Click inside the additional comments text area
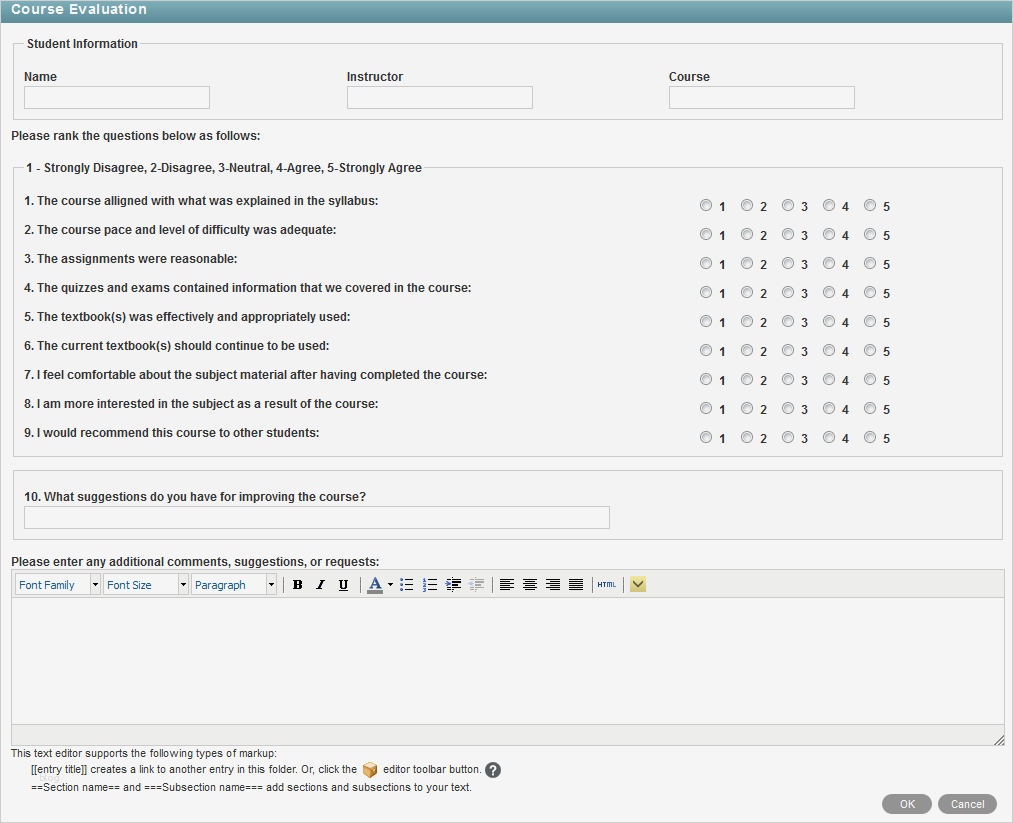Viewport: 1013px width, 823px height. click(507, 661)
